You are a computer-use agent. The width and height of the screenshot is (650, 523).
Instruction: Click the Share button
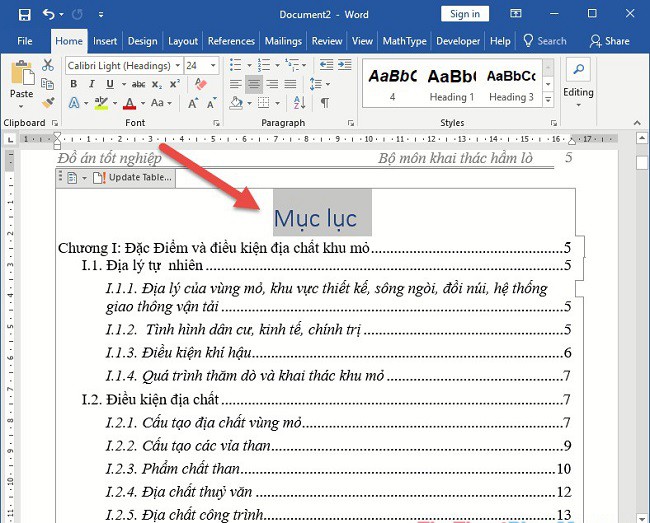[x=610, y=41]
